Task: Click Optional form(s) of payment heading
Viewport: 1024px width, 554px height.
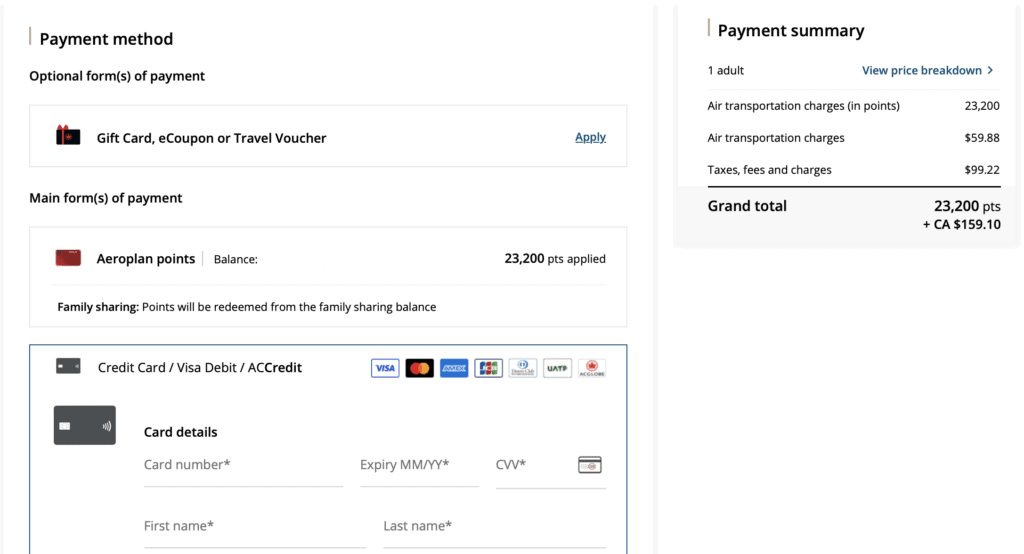Action: coord(117,76)
